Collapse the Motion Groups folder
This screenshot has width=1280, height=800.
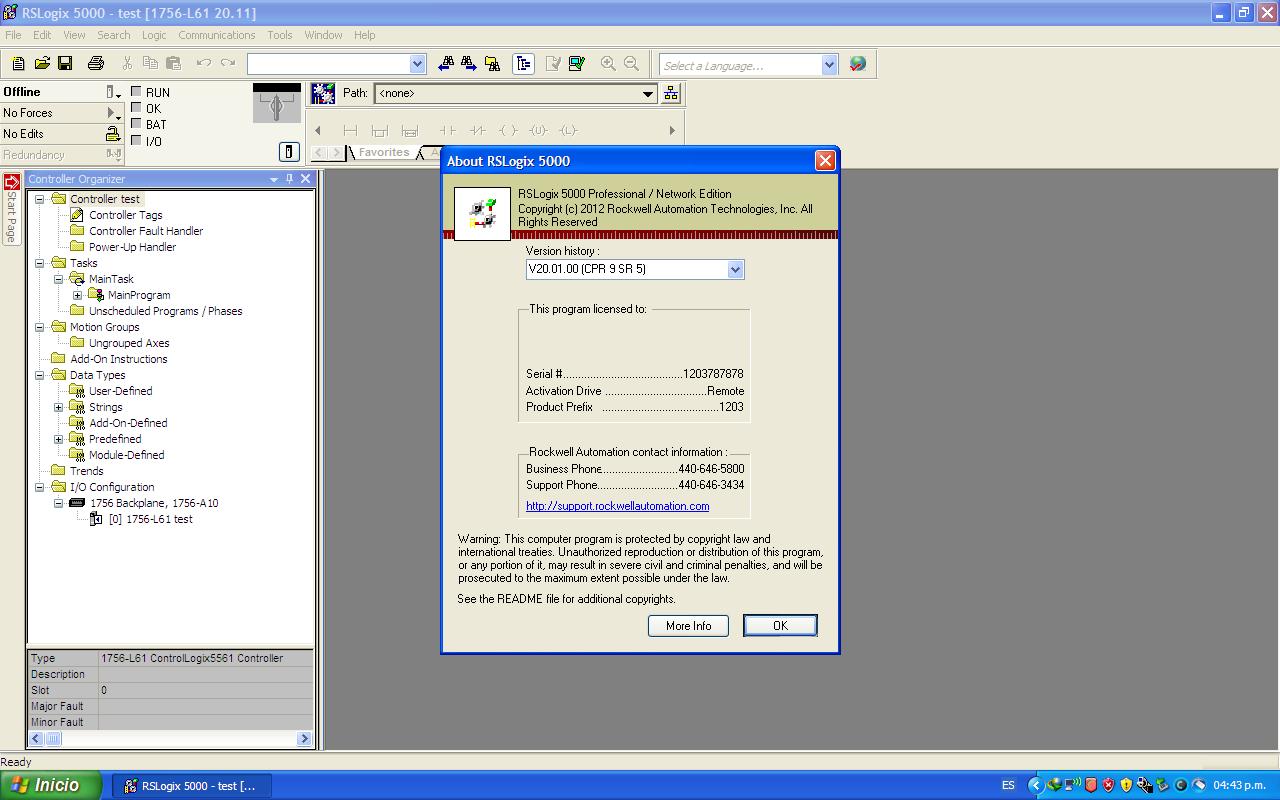pos(39,327)
